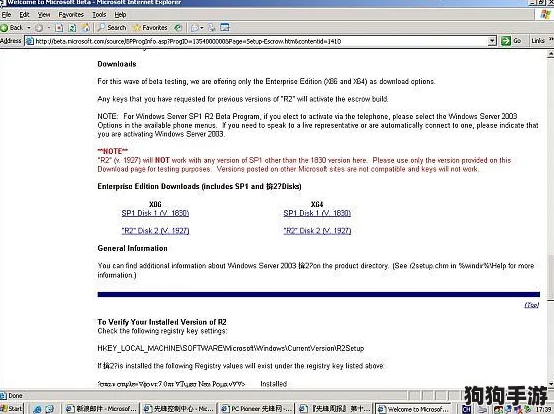554x414 pixels.
Task: Click the Go button
Action: point(512,41)
